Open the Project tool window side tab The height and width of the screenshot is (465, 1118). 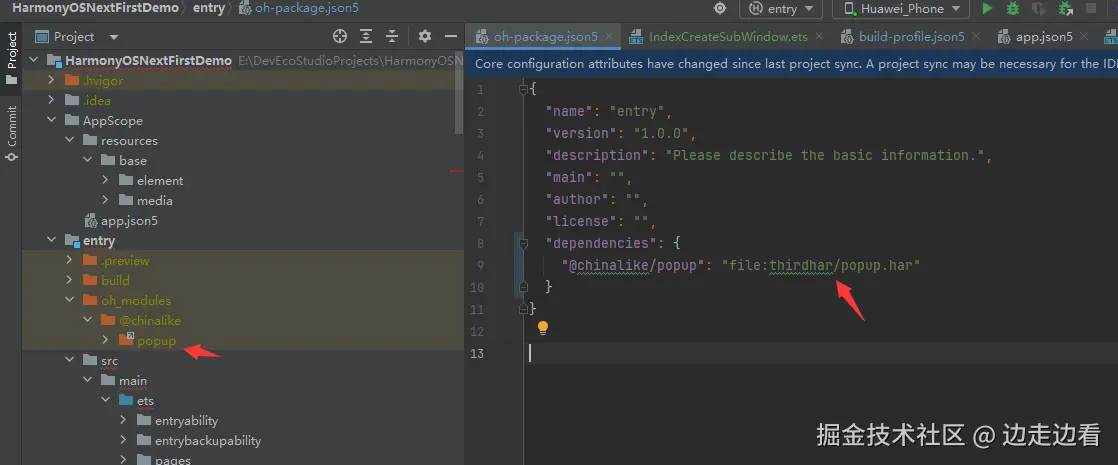11,58
